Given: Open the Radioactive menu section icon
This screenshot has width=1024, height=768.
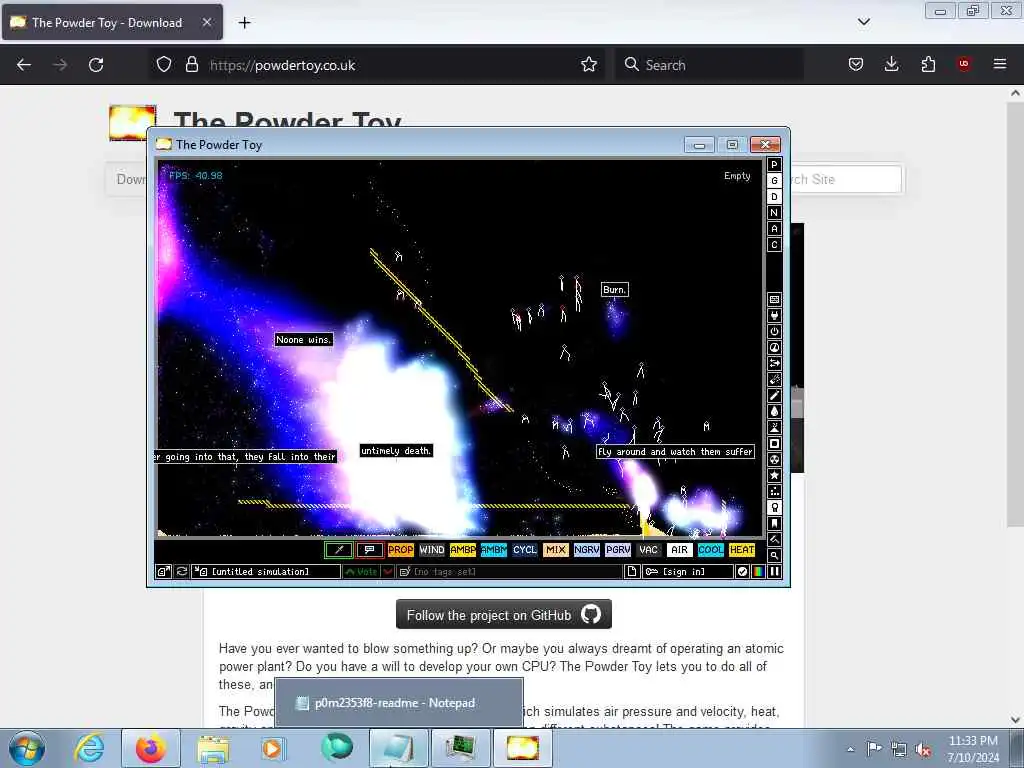Looking at the screenshot, I should [x=774, y=460].
